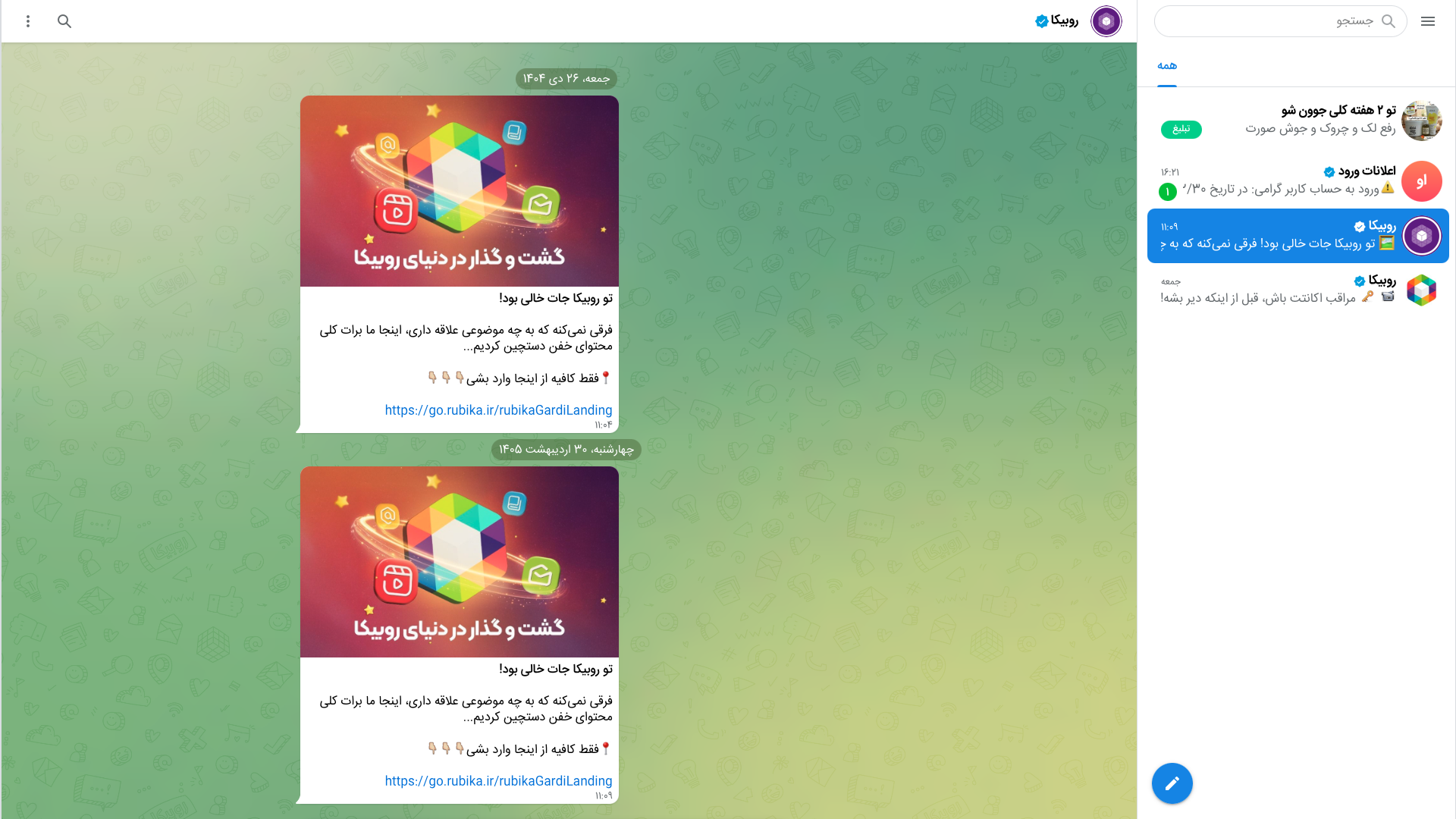Open روبیکا chat dated جمعه
The height and width of the screenshot is (819, 1456).
click(1298, 290)
